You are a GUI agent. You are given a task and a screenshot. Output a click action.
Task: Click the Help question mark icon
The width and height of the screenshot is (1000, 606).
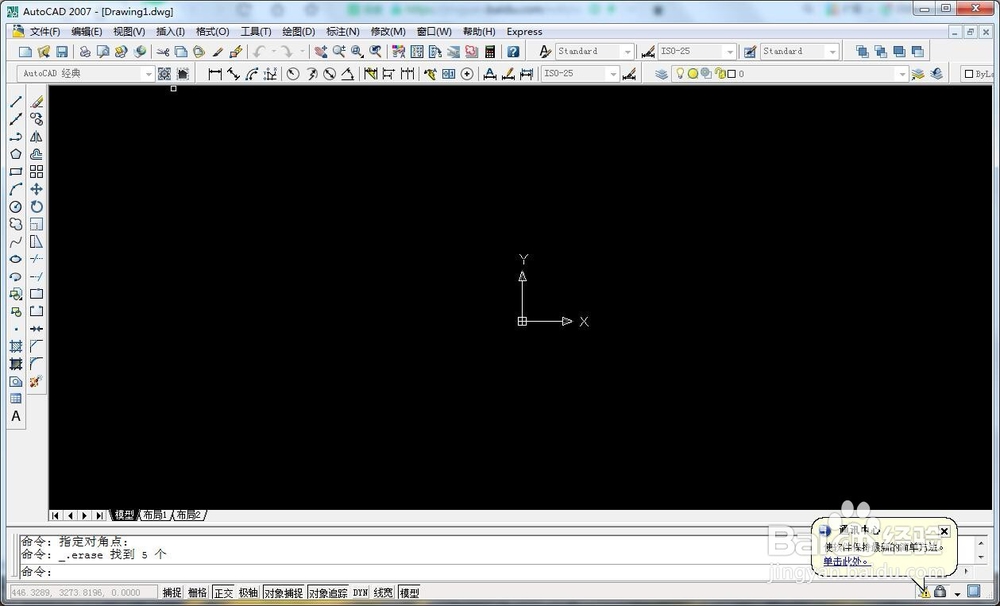(513, 52)
